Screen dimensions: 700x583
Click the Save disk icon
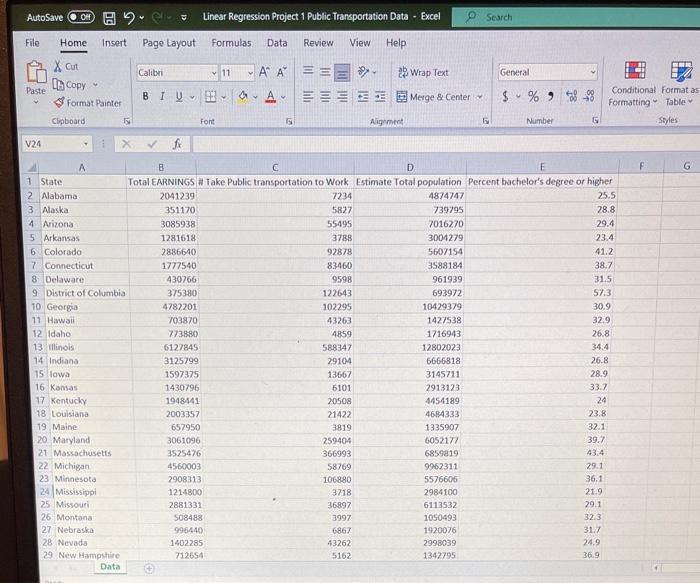coord(109,18)
